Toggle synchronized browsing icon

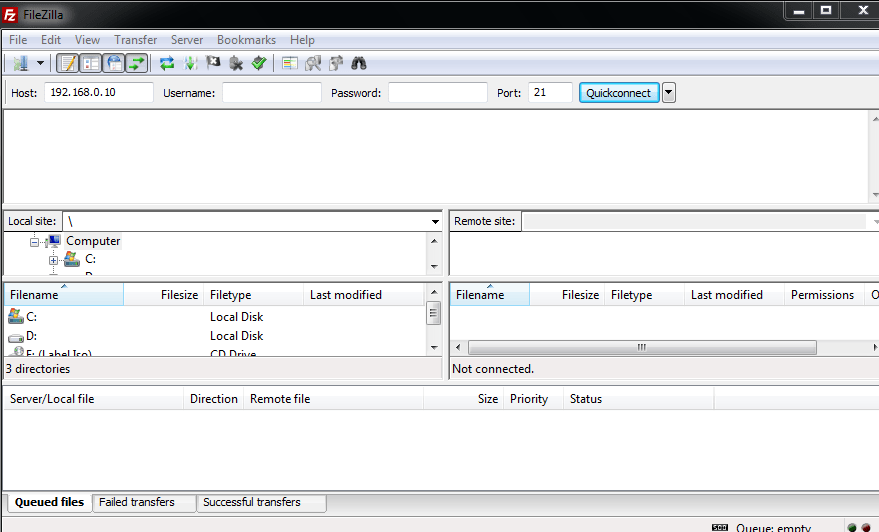coord(336,63)
